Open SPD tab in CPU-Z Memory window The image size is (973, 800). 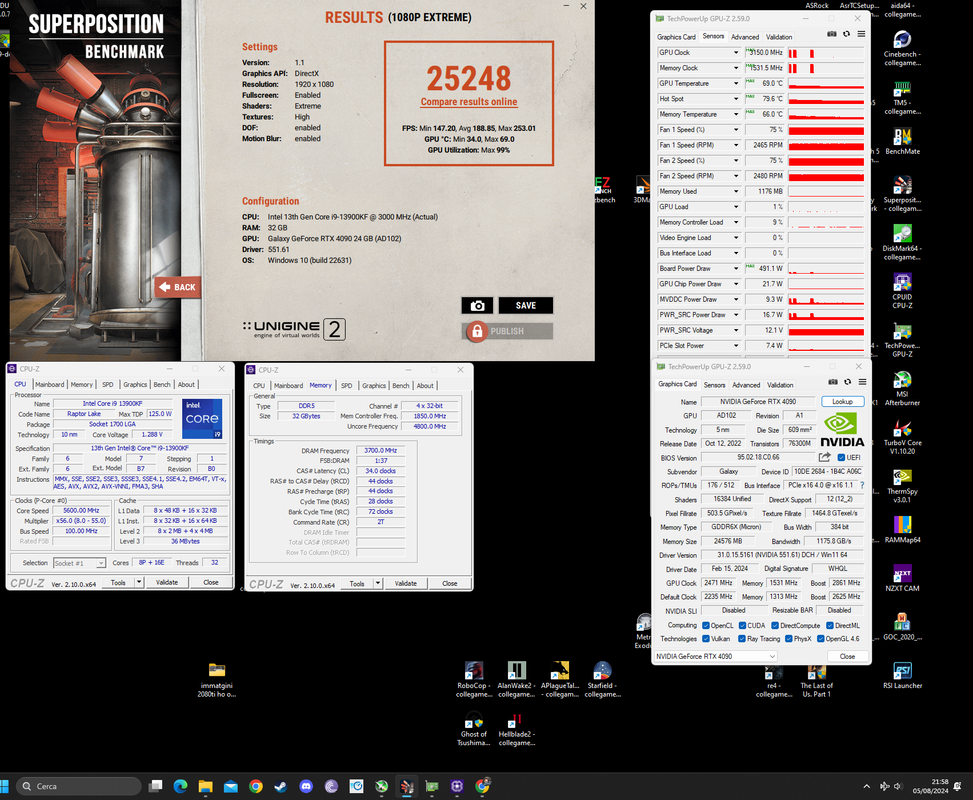pyautogui.click(x=346, y=386)
